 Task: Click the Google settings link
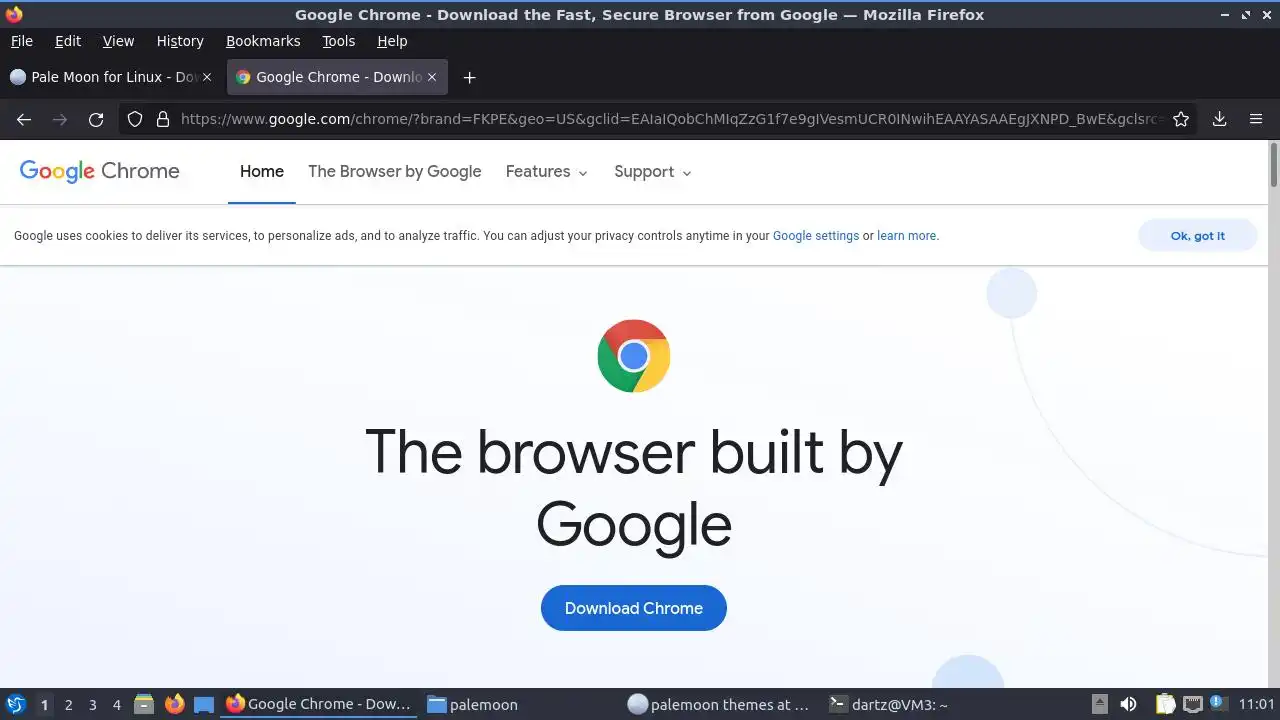[816, 236]
